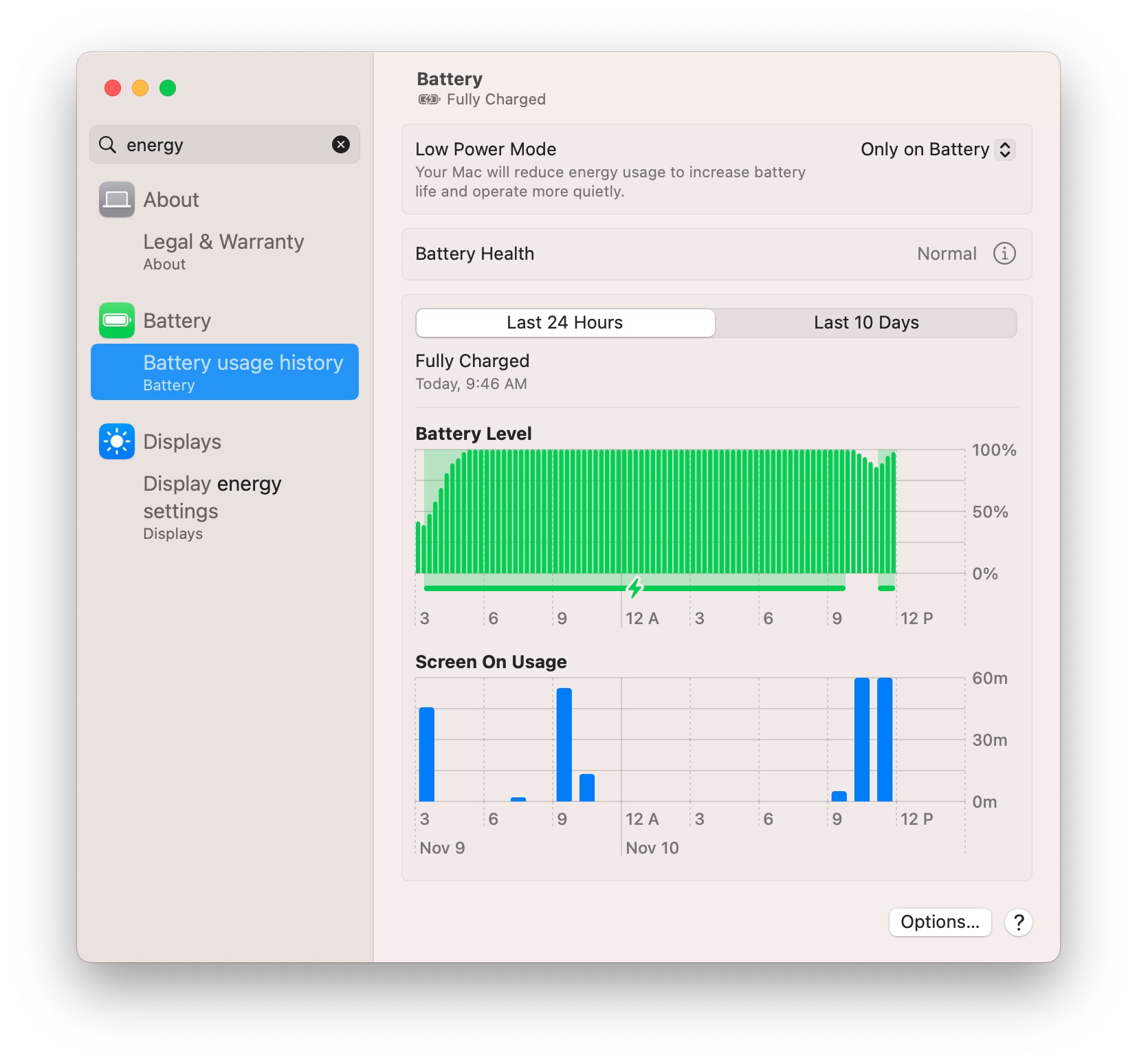Click the Only on Battery stepper chevrons
Image resolution: width=1137 pixels, height=1064 pixels.
tap(1006, 149)
